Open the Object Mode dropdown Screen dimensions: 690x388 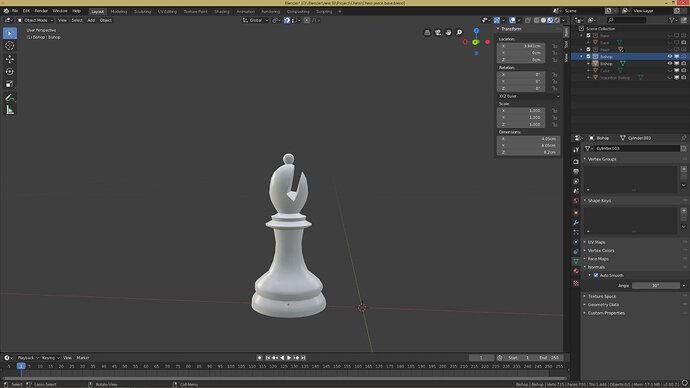coord(35,20)
